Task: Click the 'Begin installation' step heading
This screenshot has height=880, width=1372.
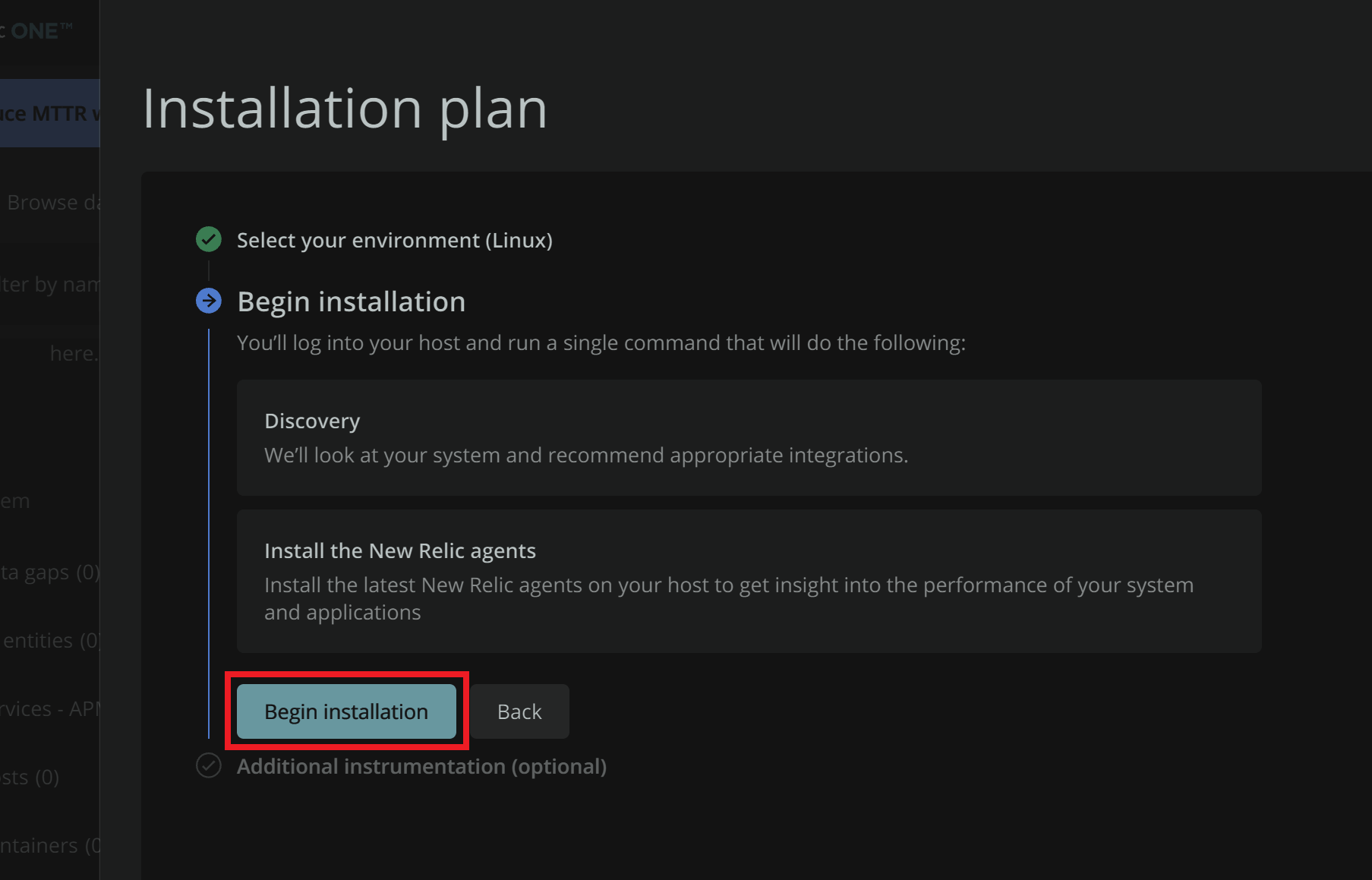Action: point(352,301)
